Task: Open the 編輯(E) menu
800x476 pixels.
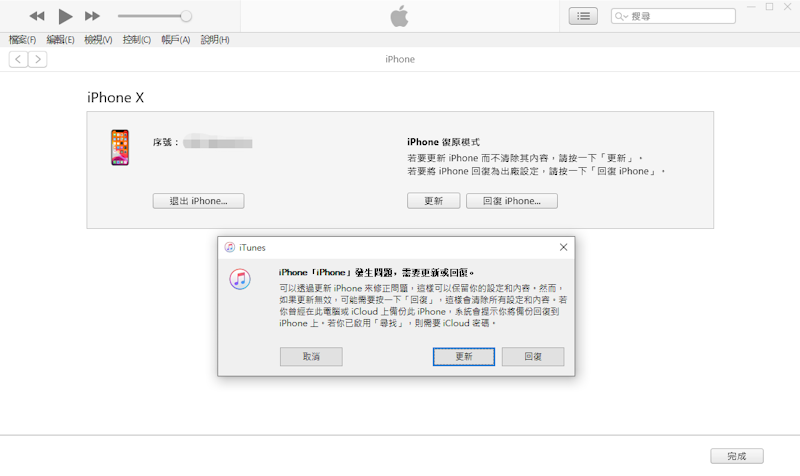Action: (x=60, y=40)
